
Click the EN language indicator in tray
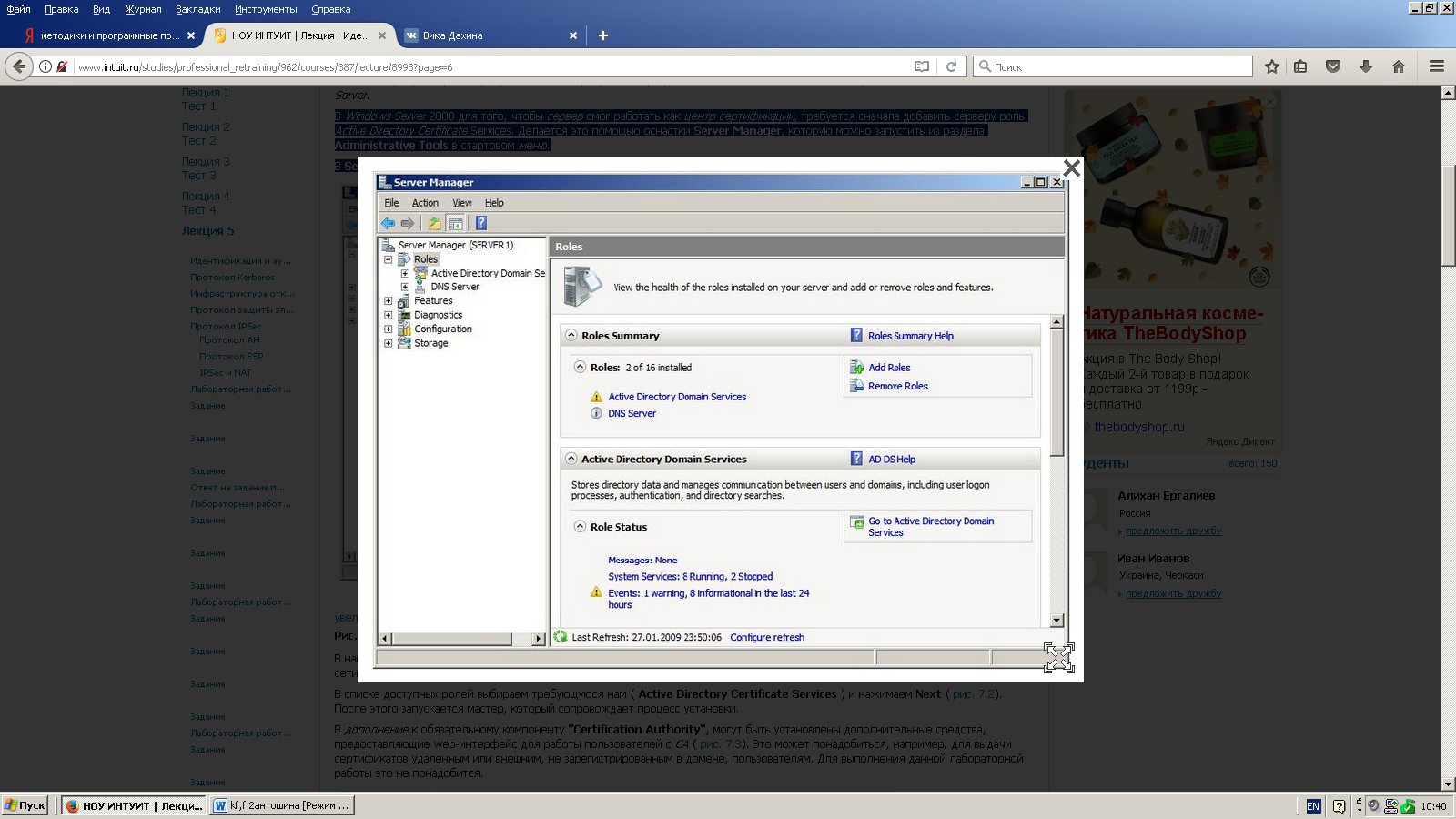(1313, 806)
